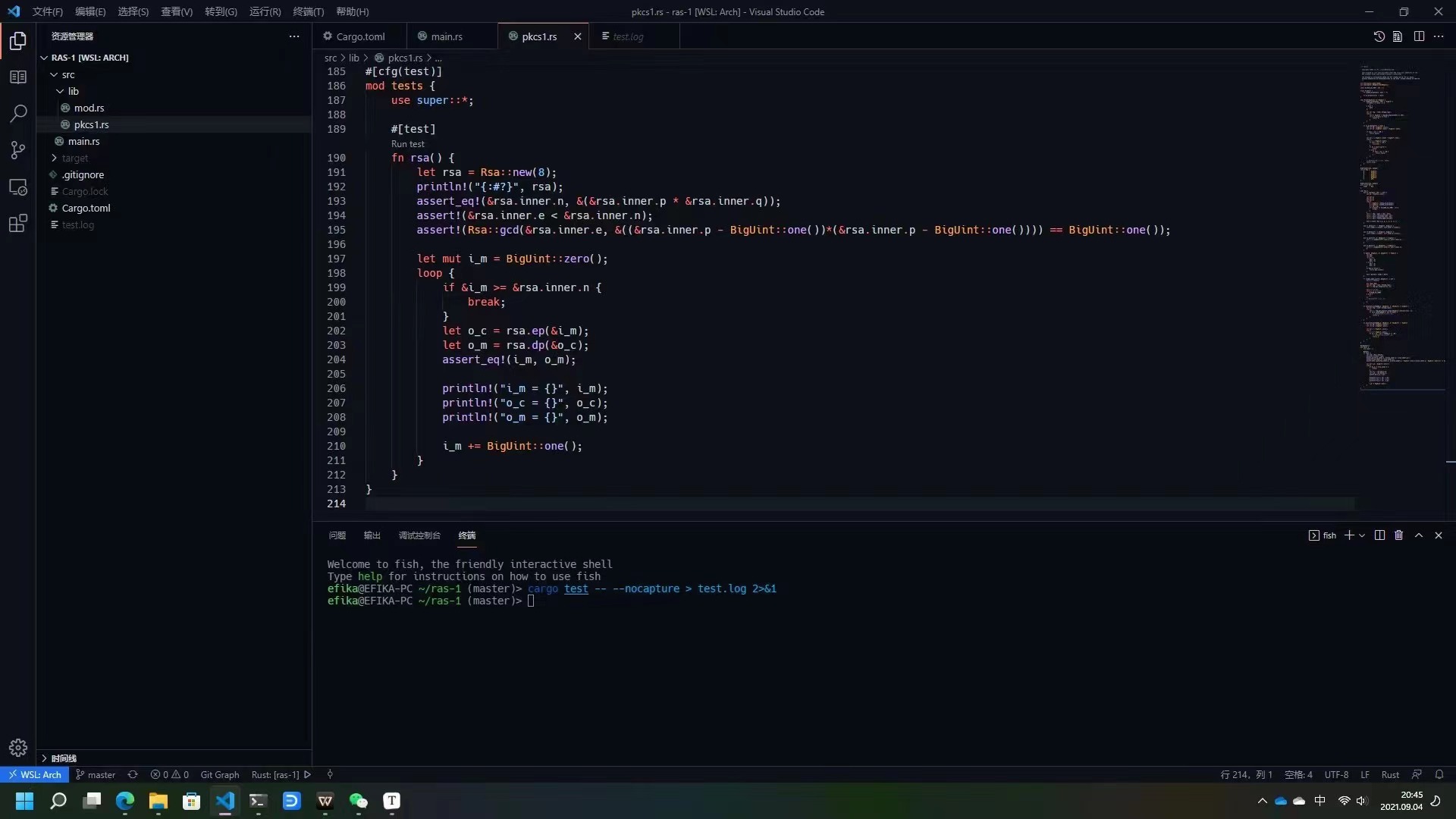Open the Explorer view in activity bar

[x=18, y=40]
